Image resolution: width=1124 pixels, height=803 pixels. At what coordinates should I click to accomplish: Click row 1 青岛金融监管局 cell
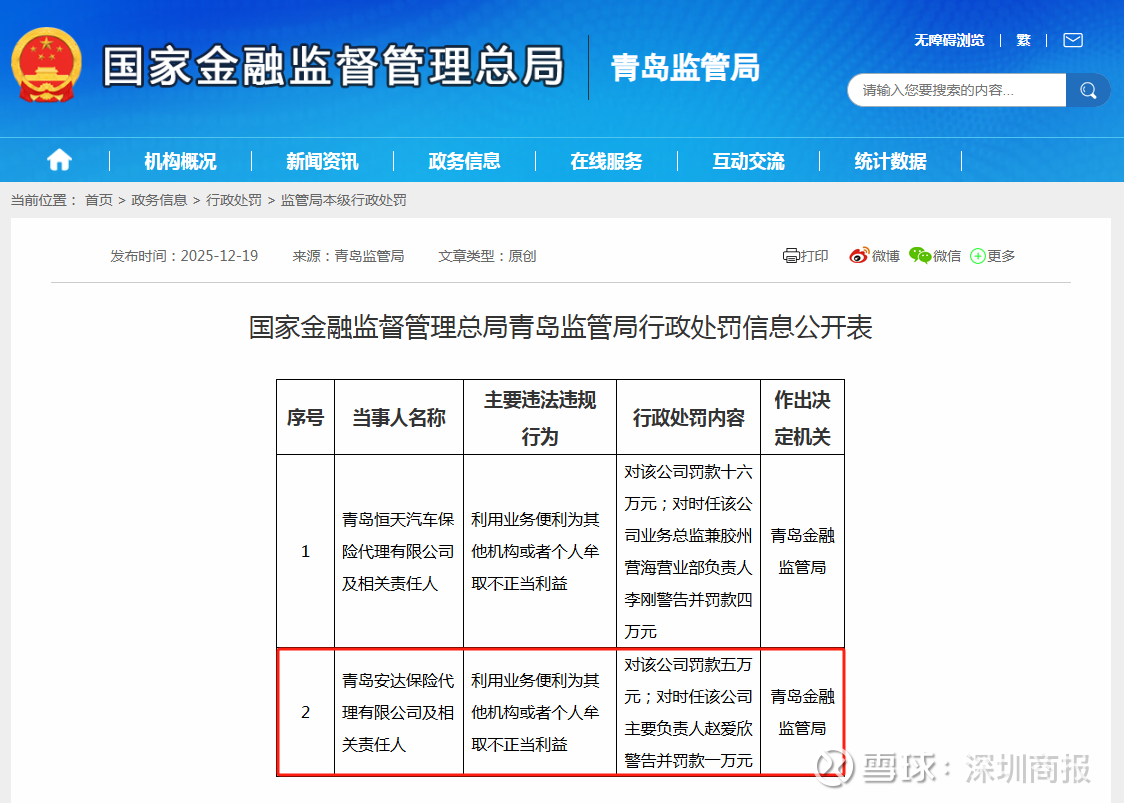[x=802, y=551]
